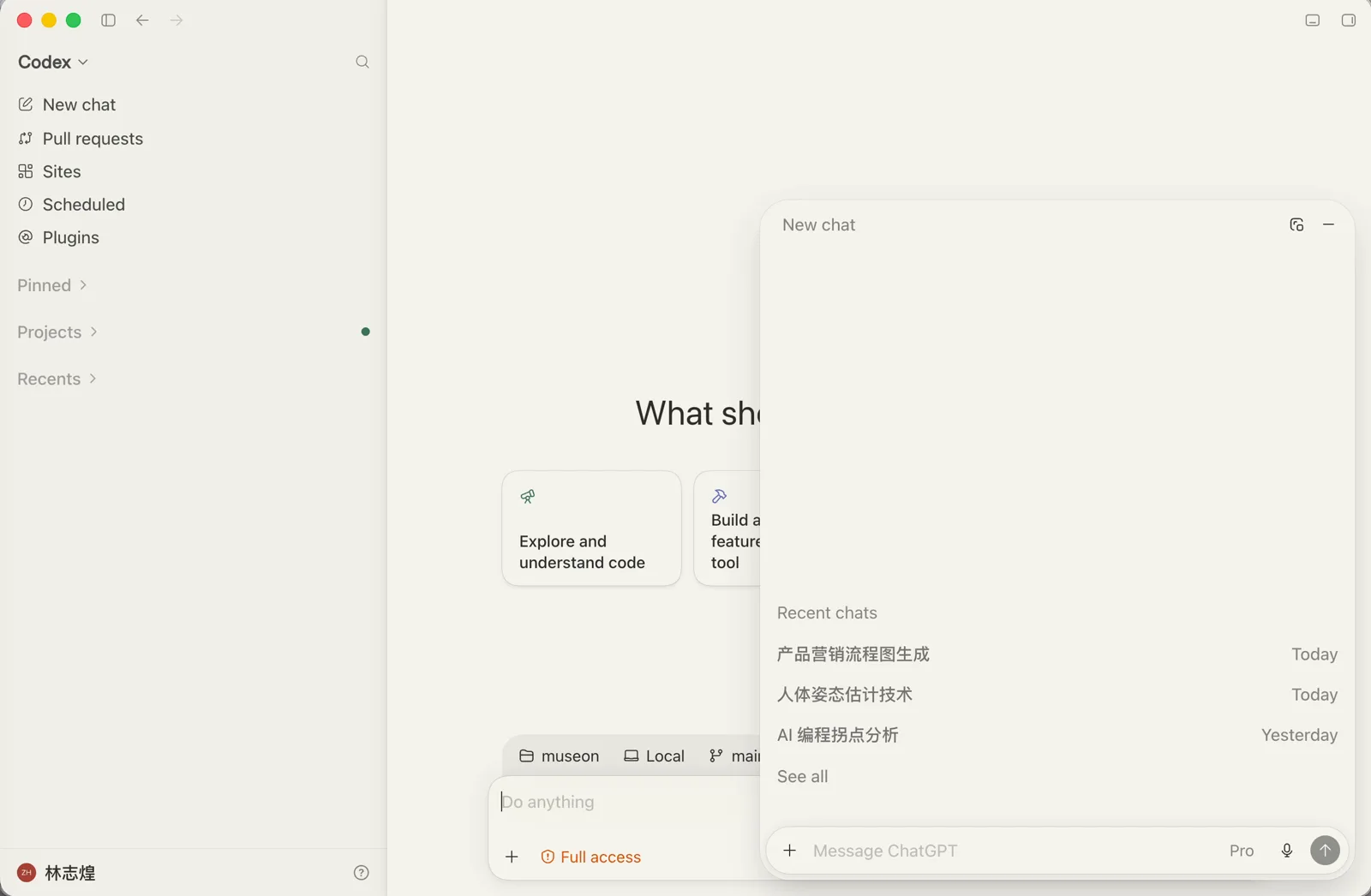The image size is (1371, 896).
Task: Go forward with the right arrow
Action: (x=177, y=21)
